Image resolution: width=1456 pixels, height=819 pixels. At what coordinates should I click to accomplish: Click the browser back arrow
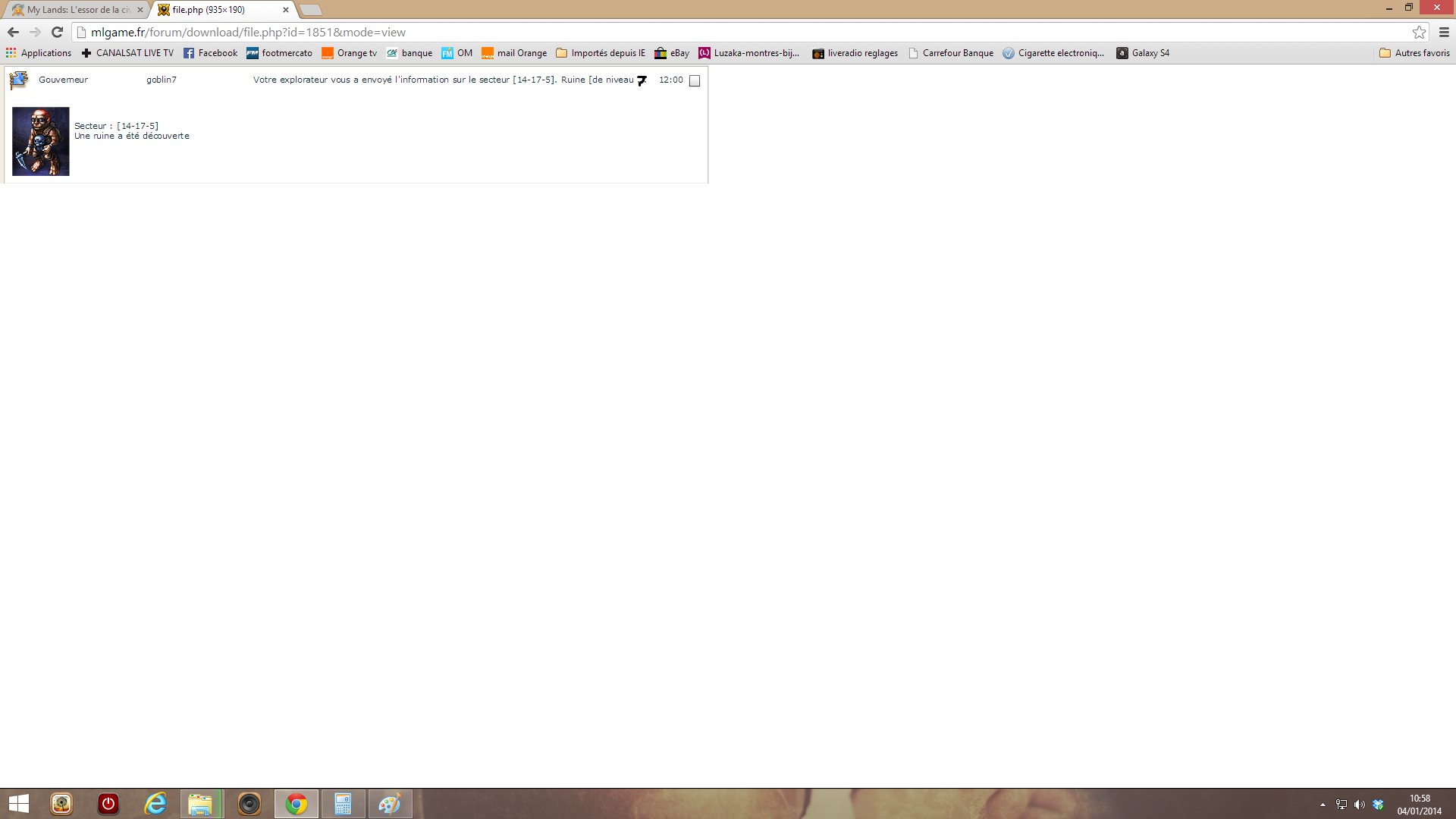(13, 32)
